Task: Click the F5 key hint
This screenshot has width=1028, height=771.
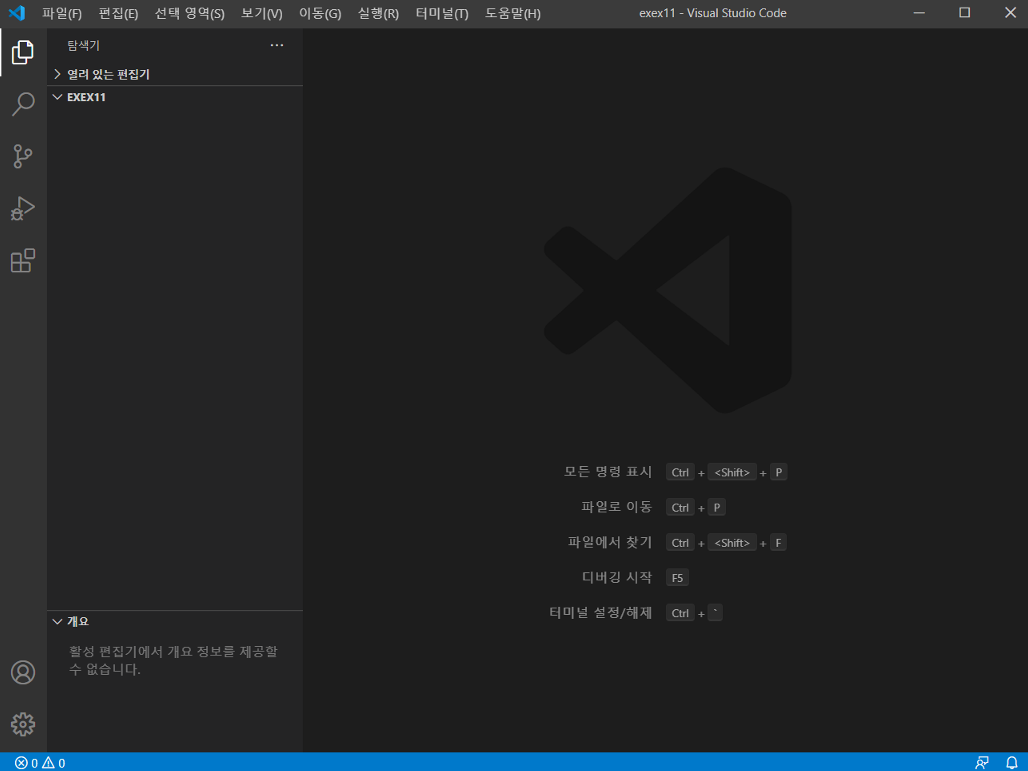Action: (677, 578)
